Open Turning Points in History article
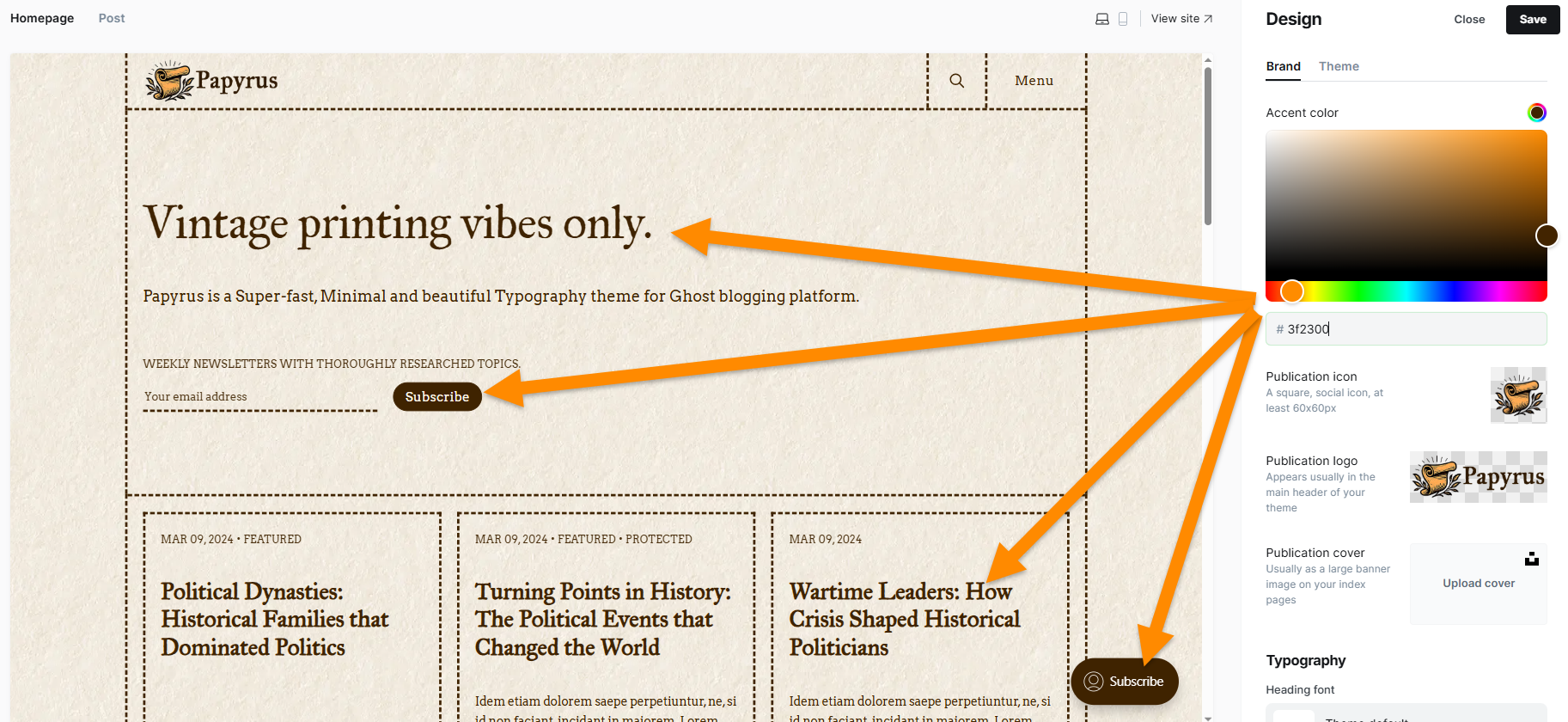Image resolution: width=1568 pixels, height=722 pixels. coord(603,619)
